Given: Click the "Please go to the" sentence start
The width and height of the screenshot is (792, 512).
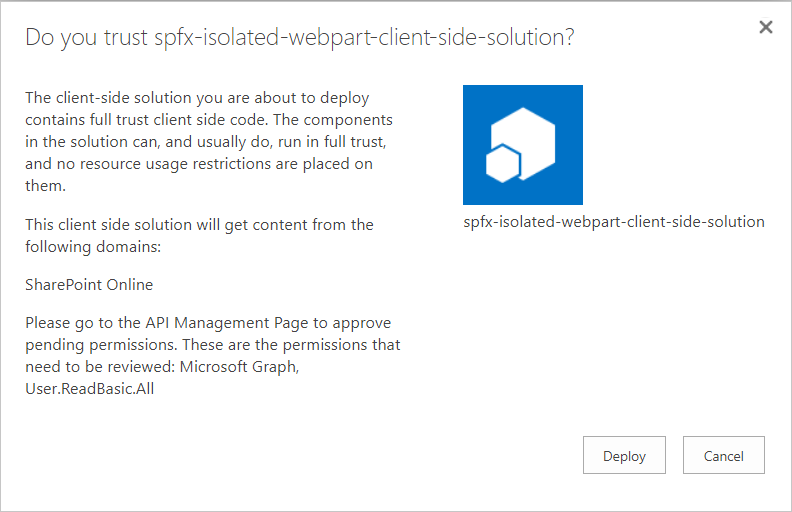Looking at the screenshot, I should [x=80, y=323].
